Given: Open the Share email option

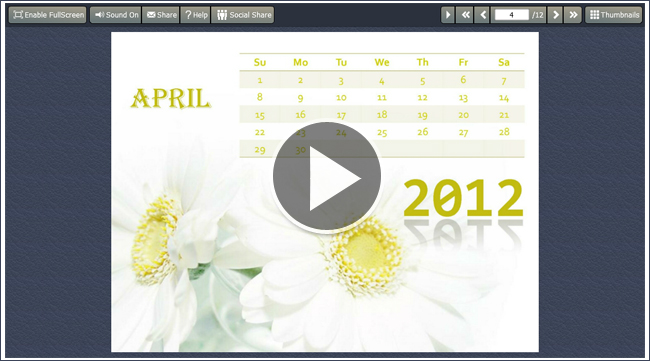Looking at the screenshot, I should pyautogui.click(x=161, y=15).
